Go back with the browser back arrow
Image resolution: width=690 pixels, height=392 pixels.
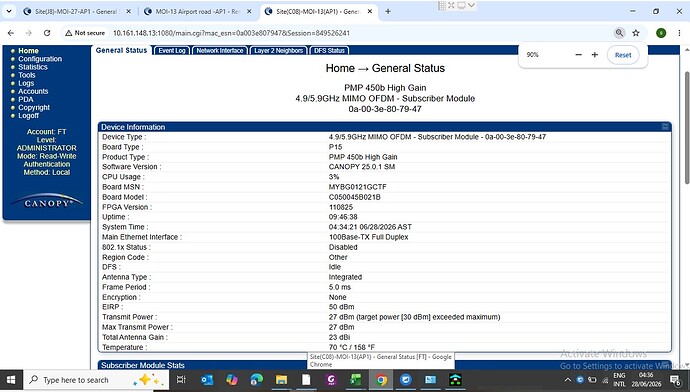[x=11, y=33]
